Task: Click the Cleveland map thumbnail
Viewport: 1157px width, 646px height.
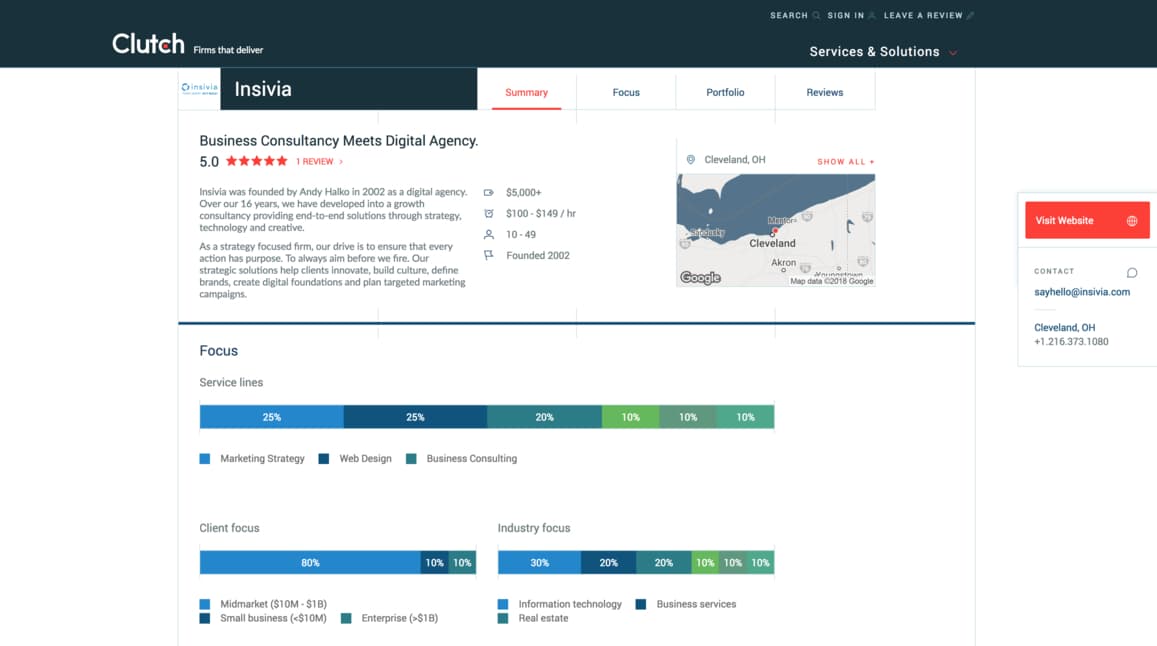Action: tap(776, 230)
